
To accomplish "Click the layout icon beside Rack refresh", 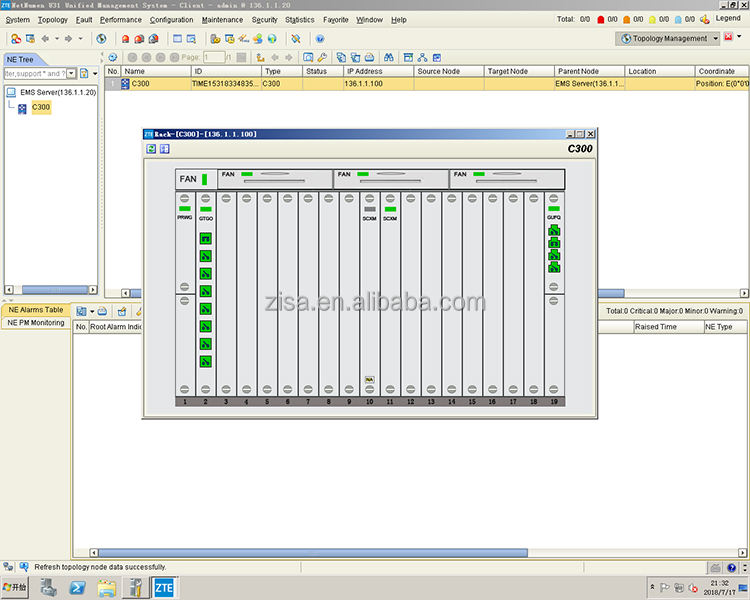I will [164, 149].
